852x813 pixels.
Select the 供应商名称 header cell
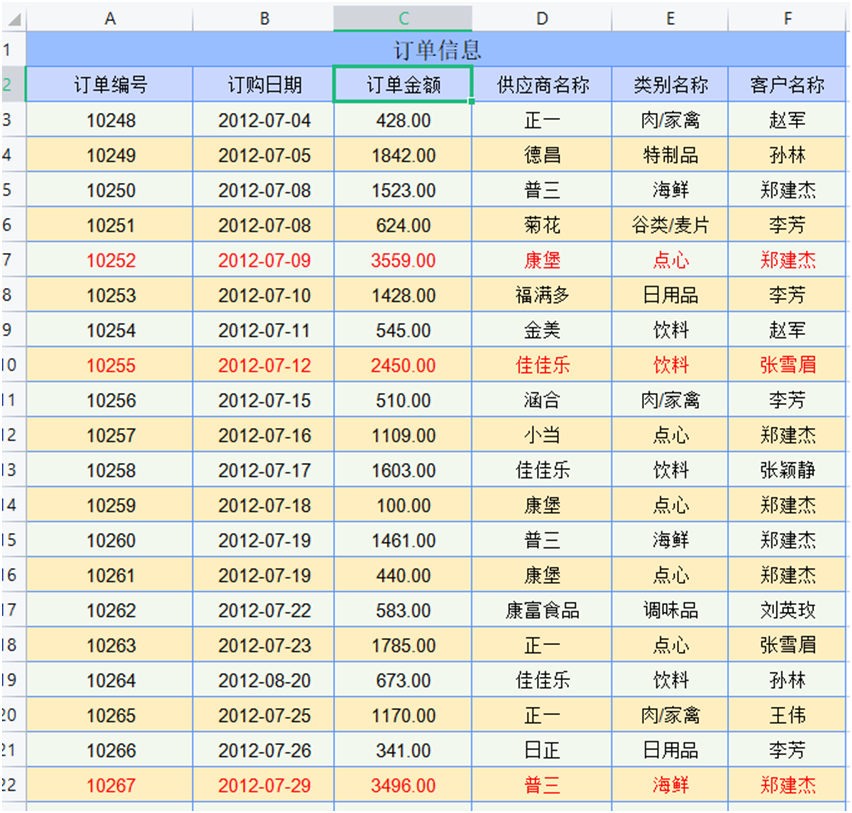(x=541, y=85)
